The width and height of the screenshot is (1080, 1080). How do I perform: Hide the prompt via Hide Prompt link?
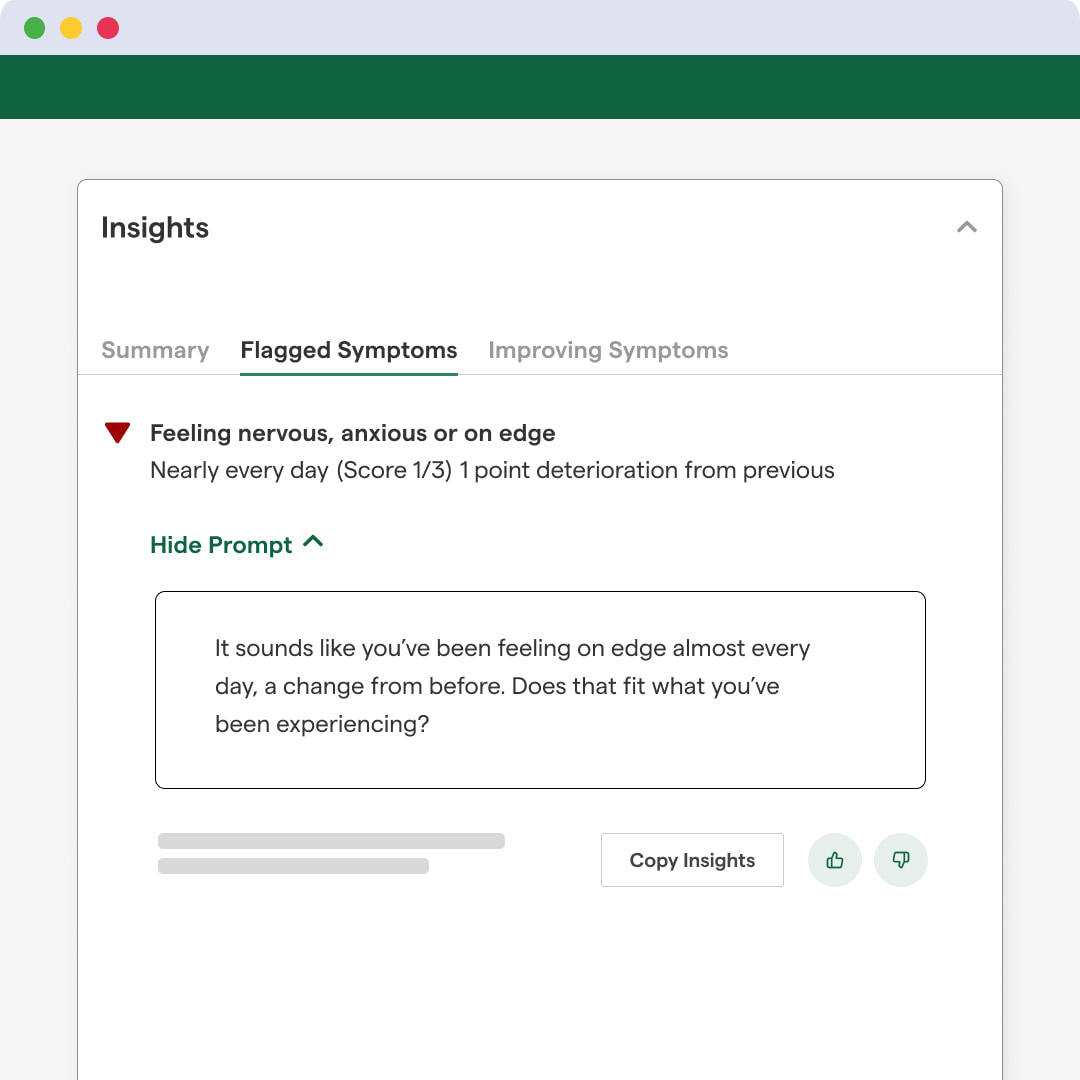(x=221, y=545)
